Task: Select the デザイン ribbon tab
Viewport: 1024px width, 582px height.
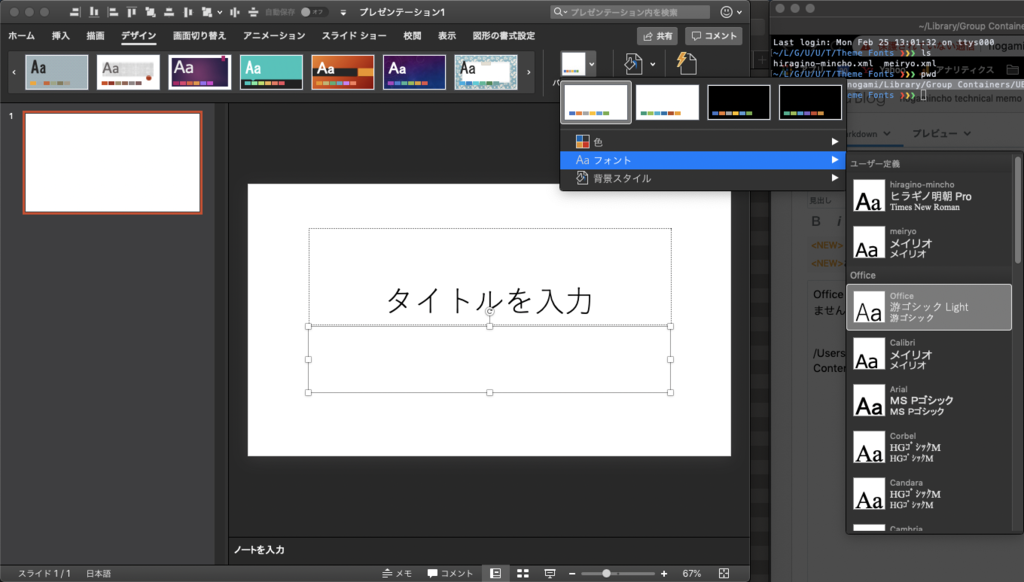Action: [138, 35]
